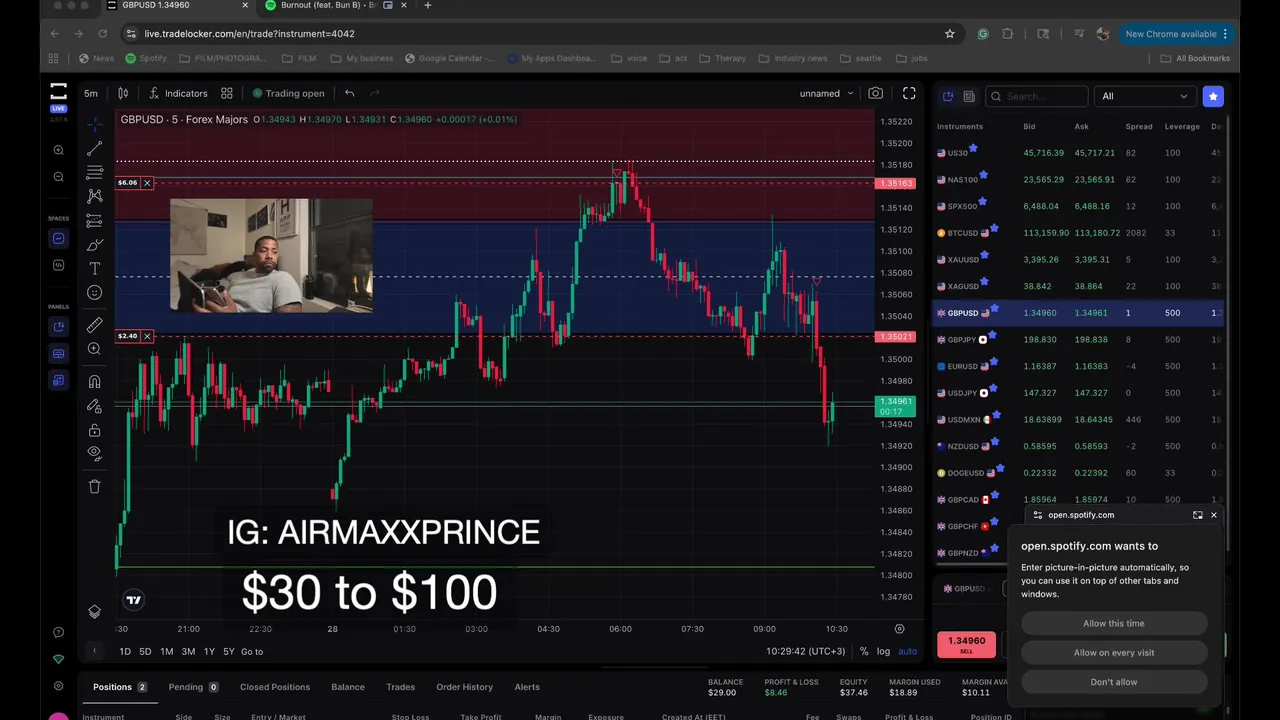1280x720 pixels.
Task: Toggle favorite star for US30
Action: (x=973, y=149)
